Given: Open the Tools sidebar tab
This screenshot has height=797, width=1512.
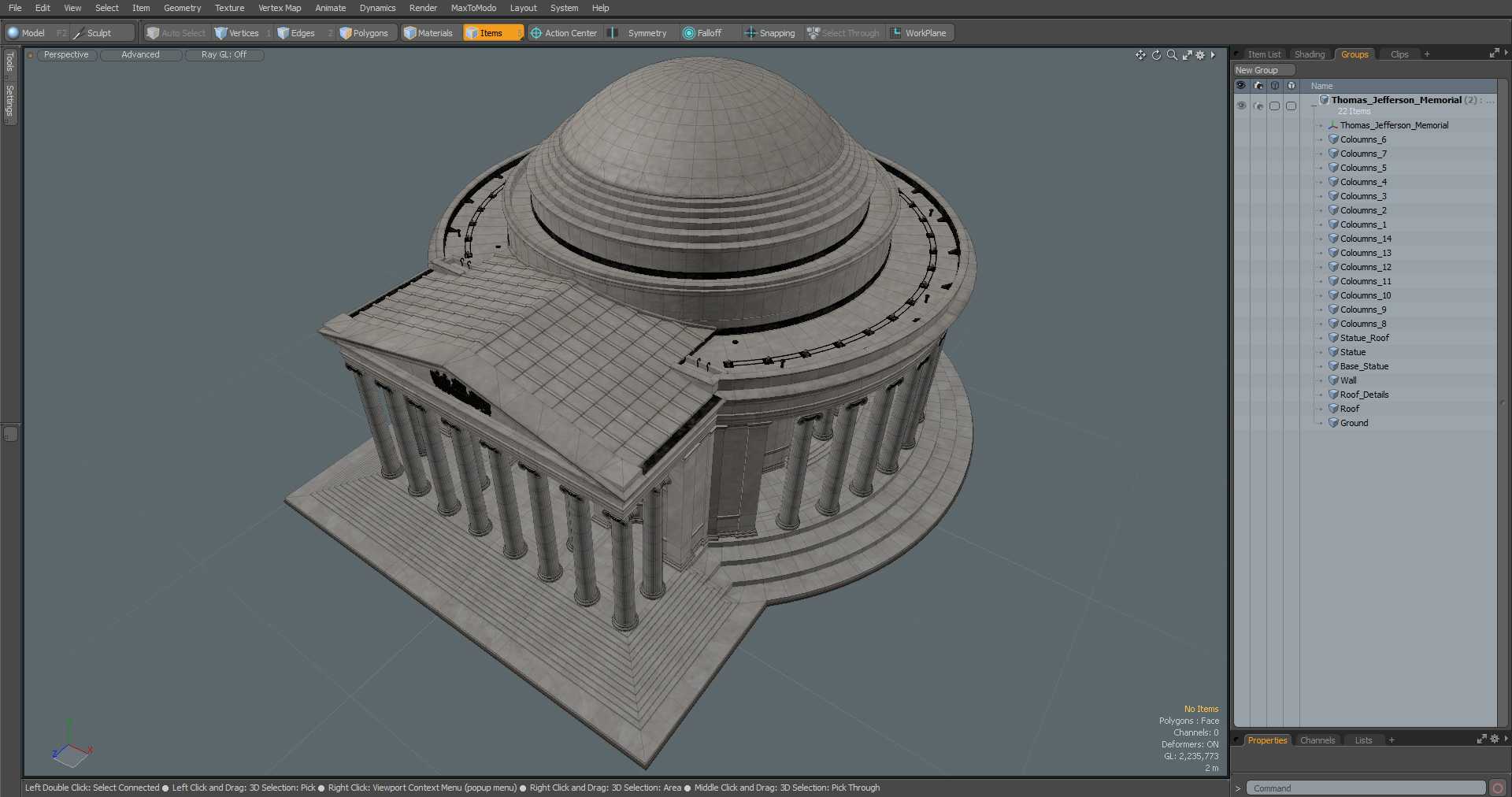Looking at the screenshot, I should tap(9, 62).
